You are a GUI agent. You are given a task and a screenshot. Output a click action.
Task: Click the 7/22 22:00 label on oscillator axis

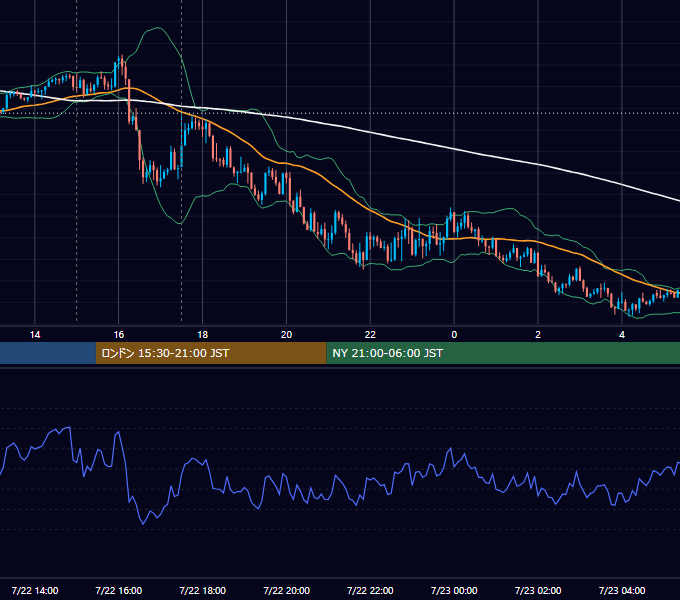point(370,590)
